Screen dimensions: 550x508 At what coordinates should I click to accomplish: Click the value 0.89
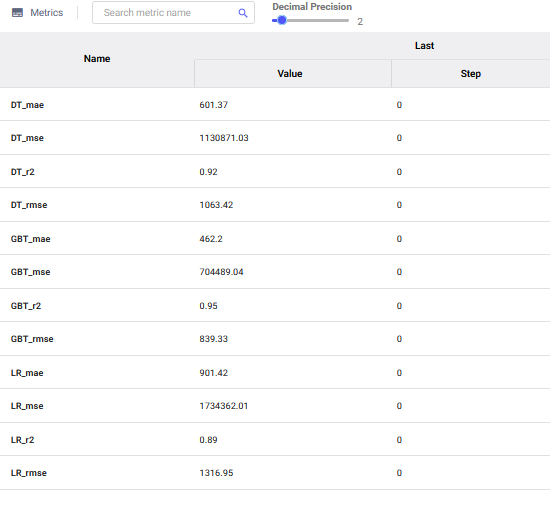click(208, 440)
